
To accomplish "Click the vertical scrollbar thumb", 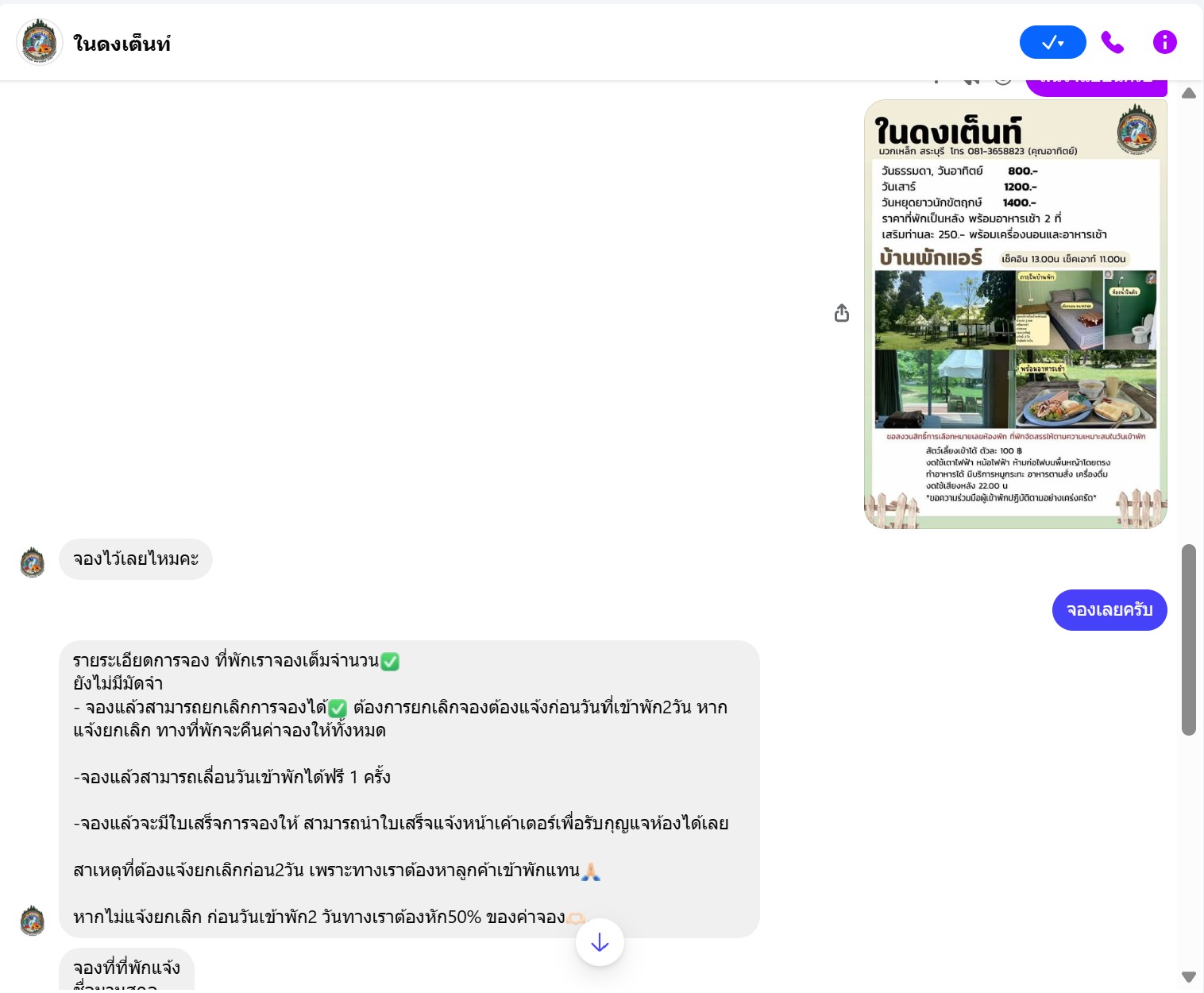I will pos(1189,639).
